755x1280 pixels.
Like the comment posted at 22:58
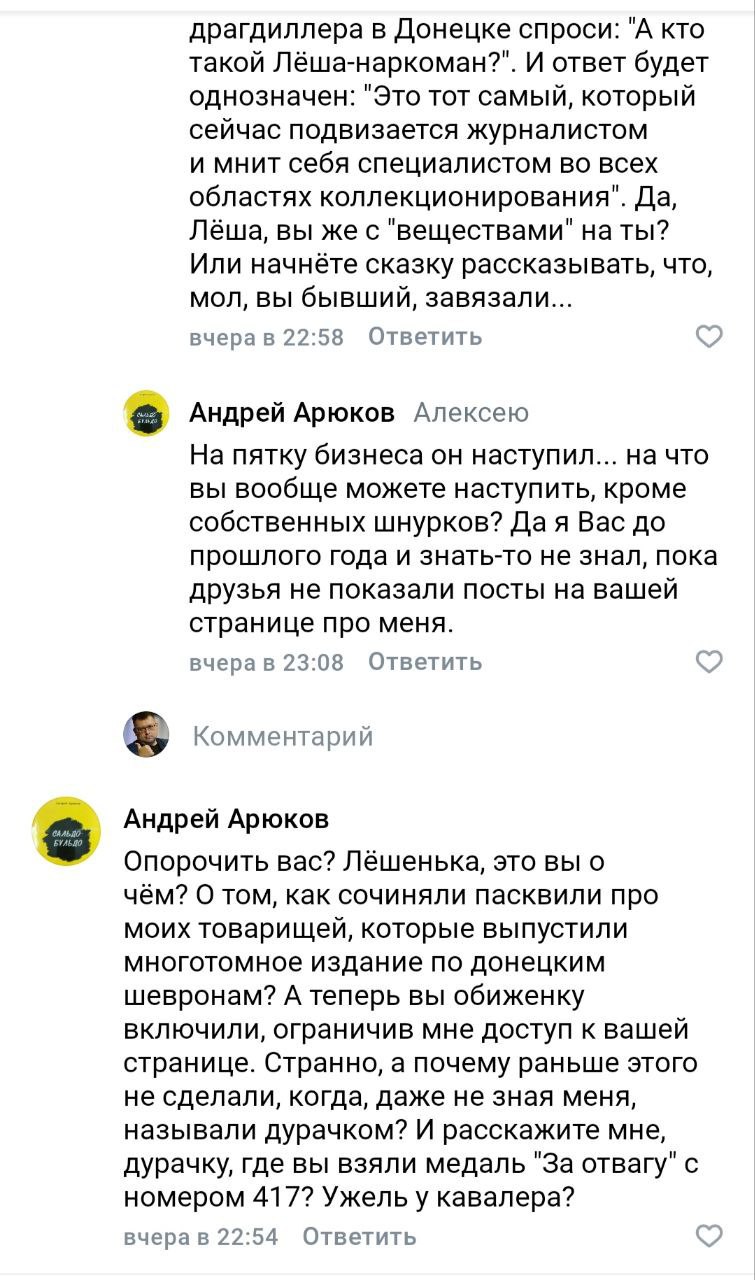(x=709, y=337)
